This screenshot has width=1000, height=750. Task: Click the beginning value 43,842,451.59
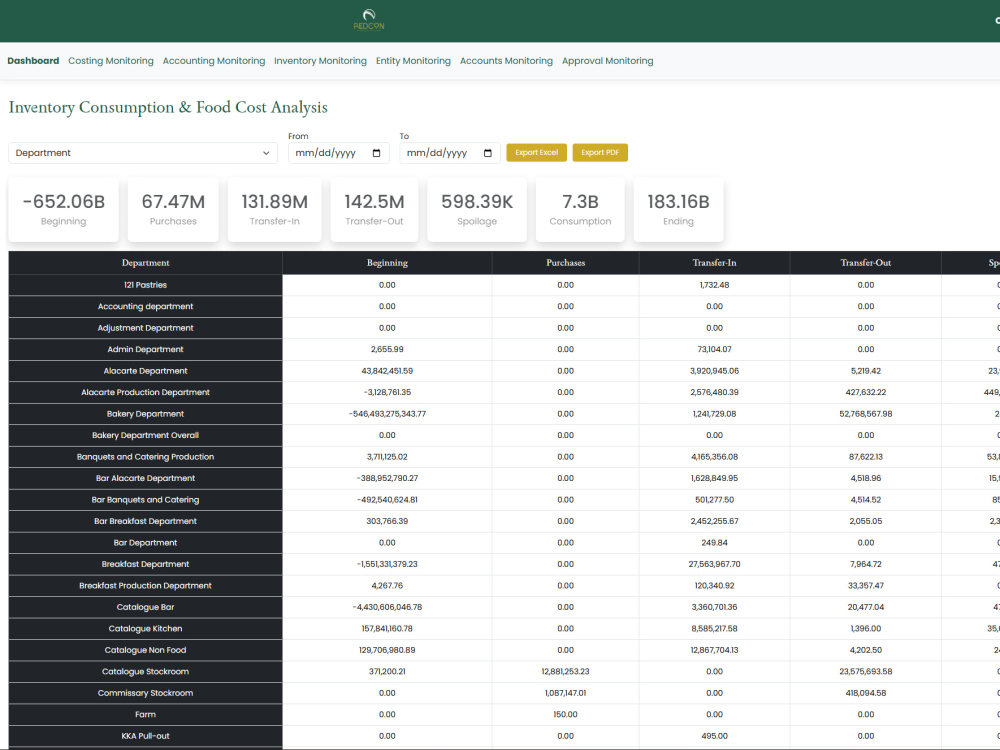387,371
